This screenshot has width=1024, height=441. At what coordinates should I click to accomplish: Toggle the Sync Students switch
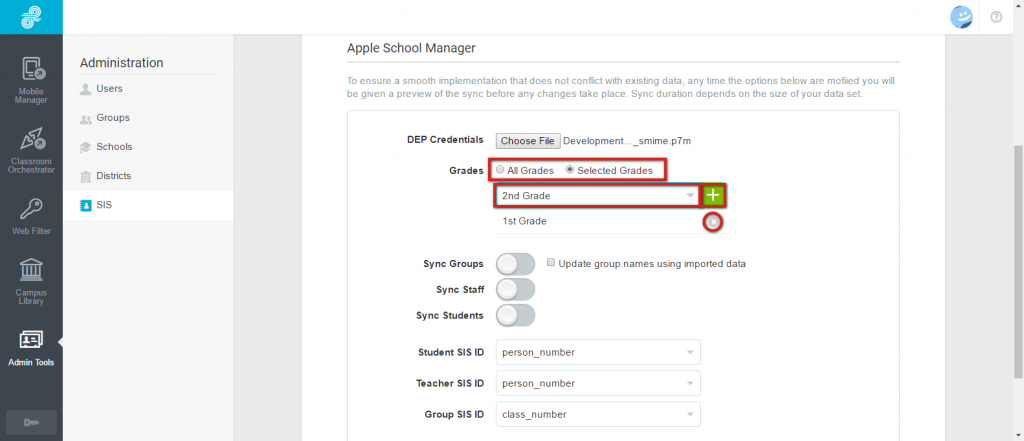point(515,315)
